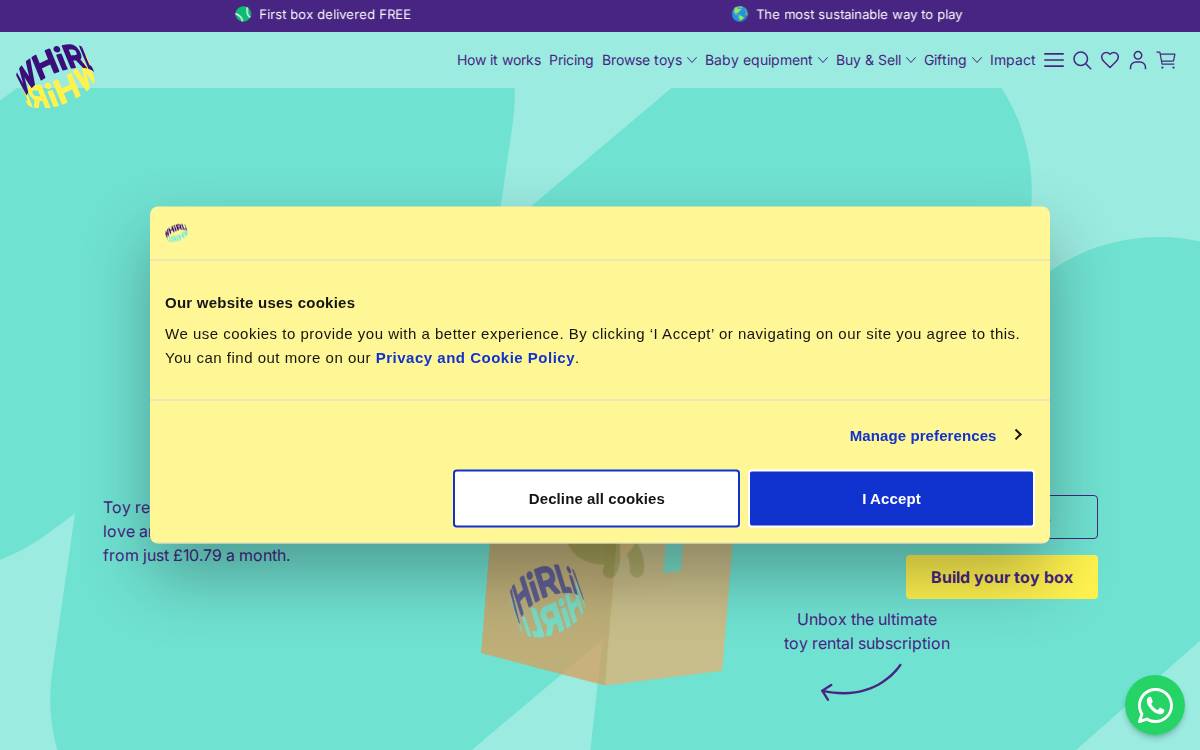Click the Whirli logo in the header
The image size is (1200, 750).
click(x=55, y=75)
